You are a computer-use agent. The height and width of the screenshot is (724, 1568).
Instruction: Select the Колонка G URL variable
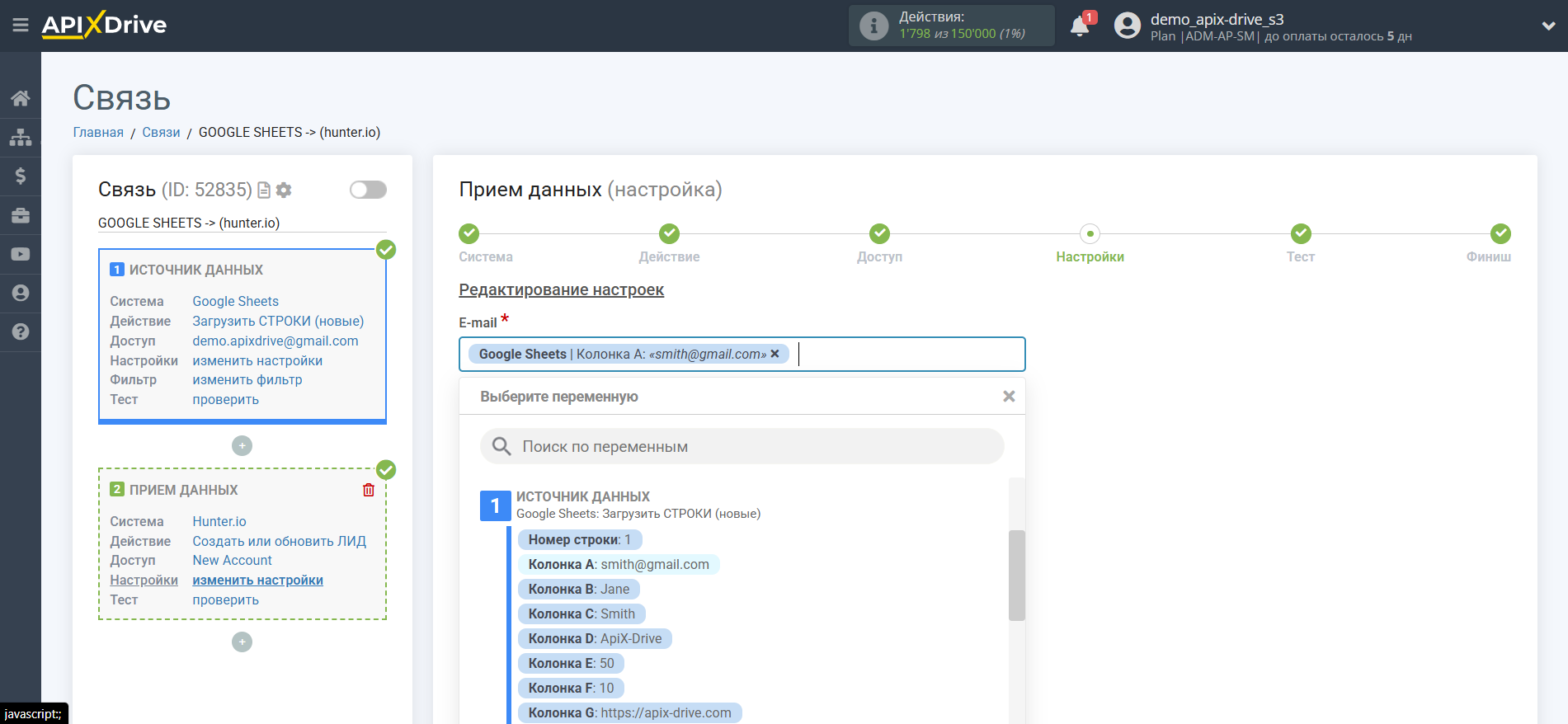629,712
